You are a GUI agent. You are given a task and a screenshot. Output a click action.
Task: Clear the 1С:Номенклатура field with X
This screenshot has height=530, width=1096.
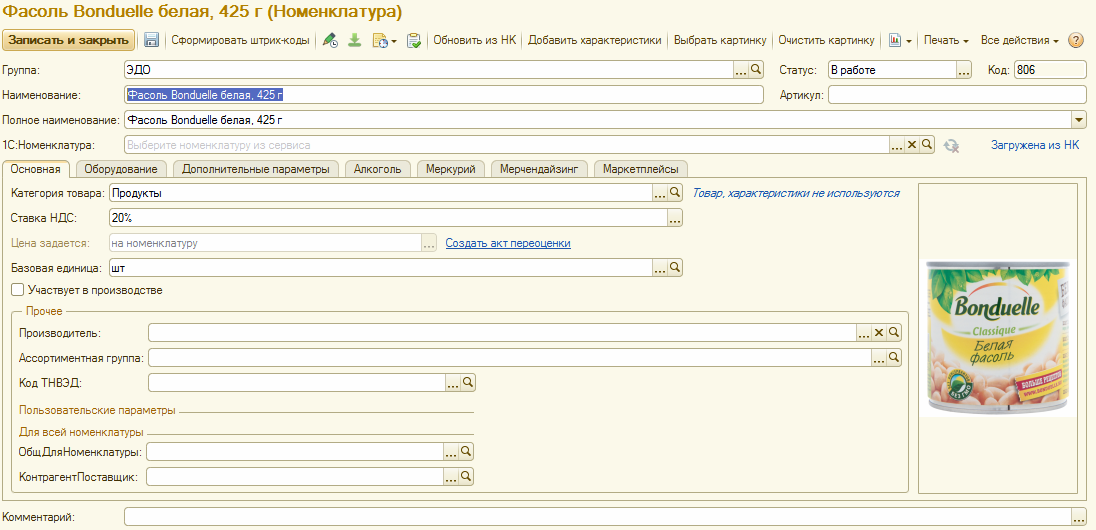911,145
